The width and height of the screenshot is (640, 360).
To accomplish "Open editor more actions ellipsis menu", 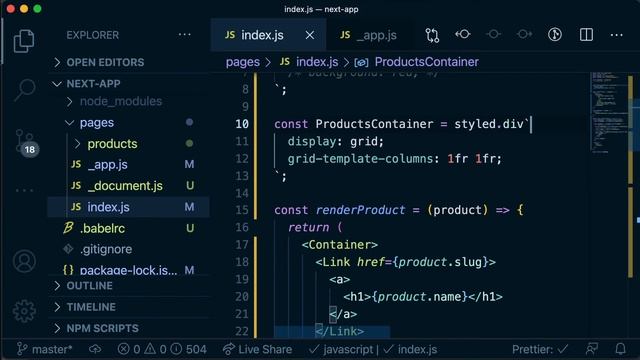I will pos(616,35).
